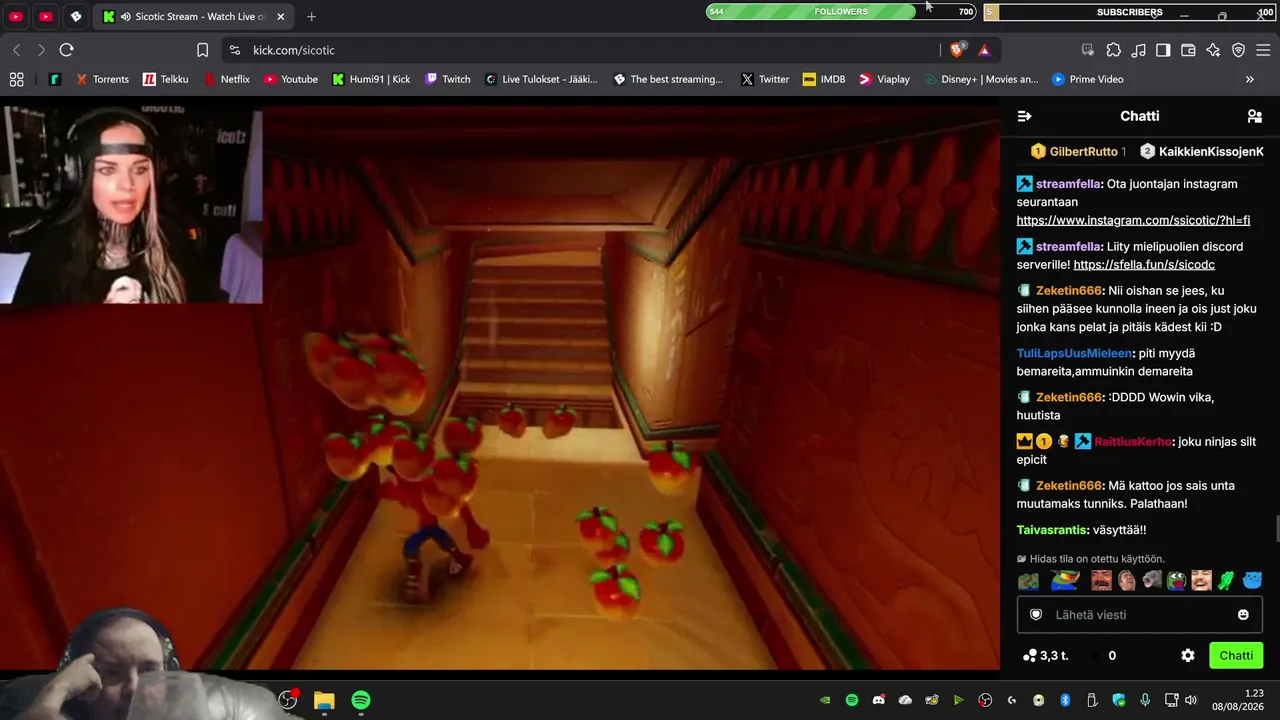Open the Torrents bookmark

tap(101, 79)
